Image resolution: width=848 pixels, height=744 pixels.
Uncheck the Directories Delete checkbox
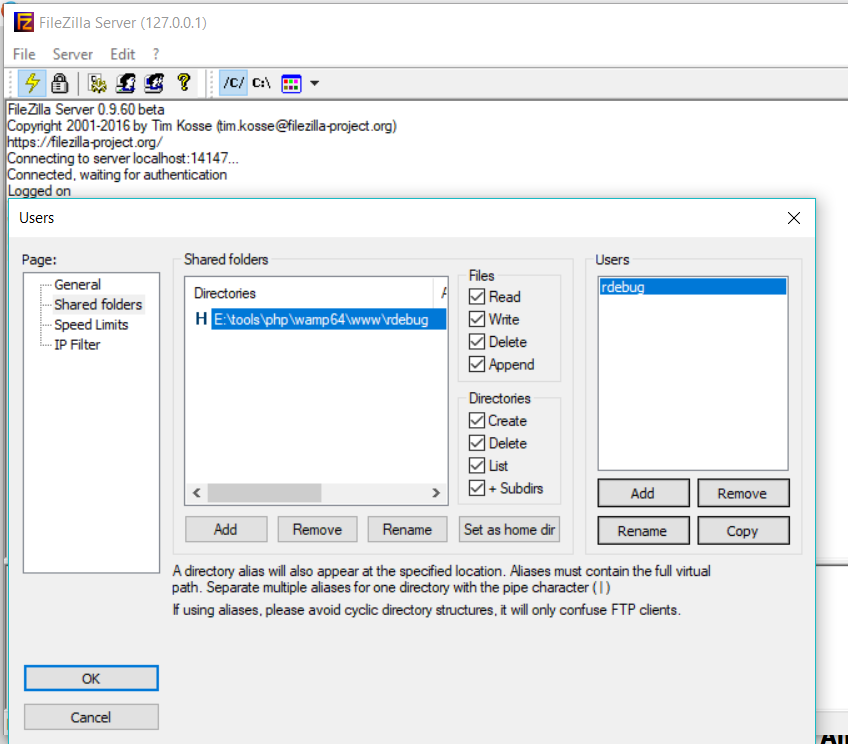pos(476,443)
